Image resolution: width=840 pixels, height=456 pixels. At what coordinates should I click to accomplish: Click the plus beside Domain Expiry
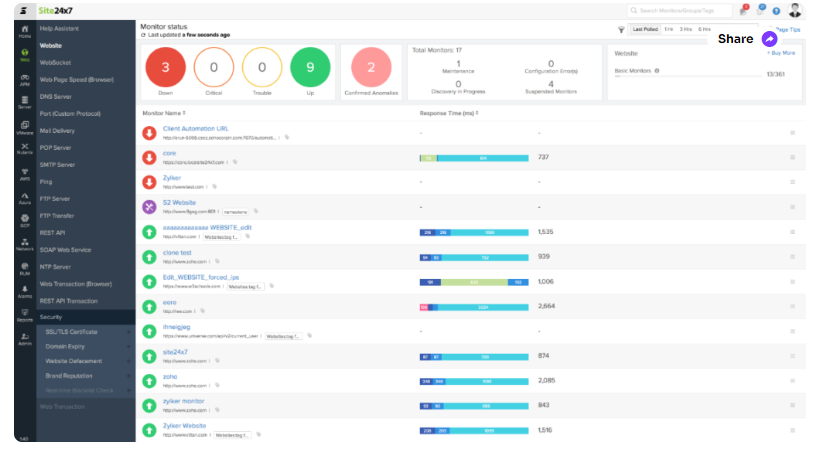tap(129, 347)
